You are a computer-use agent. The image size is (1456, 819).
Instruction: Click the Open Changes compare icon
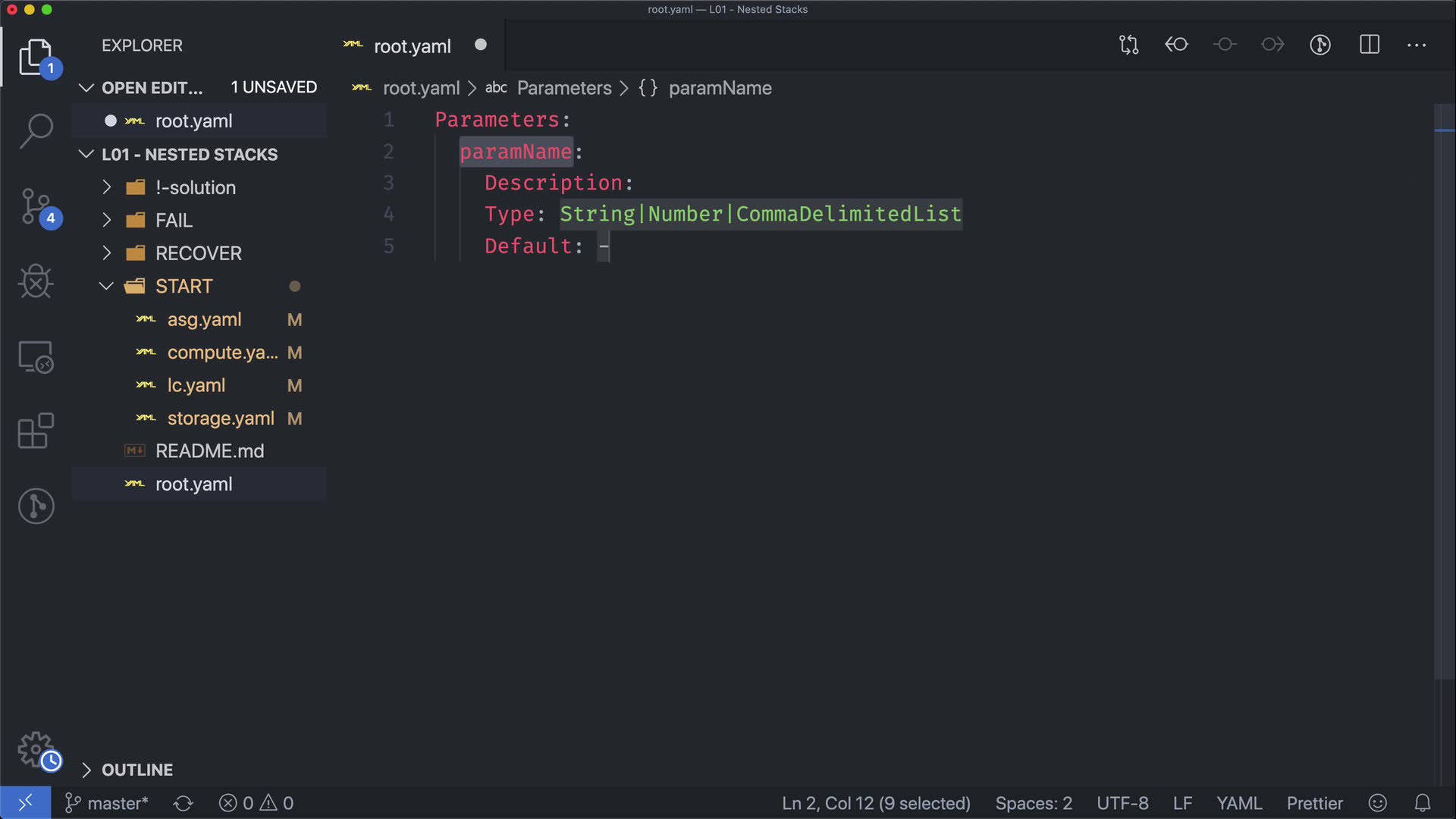(x=1128, y=45)
